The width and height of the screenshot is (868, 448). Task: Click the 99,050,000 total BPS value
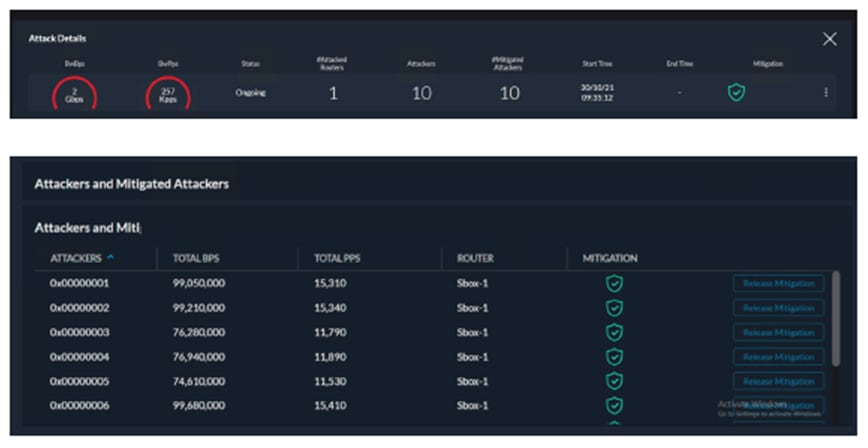point(199,284)
